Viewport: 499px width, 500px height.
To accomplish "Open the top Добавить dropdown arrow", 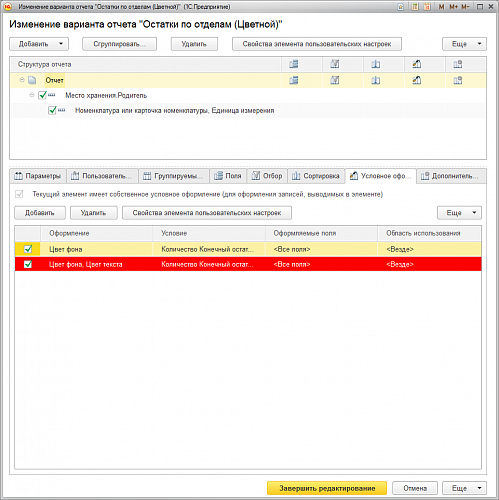I will pyautogui.click(x=61, y=44).
